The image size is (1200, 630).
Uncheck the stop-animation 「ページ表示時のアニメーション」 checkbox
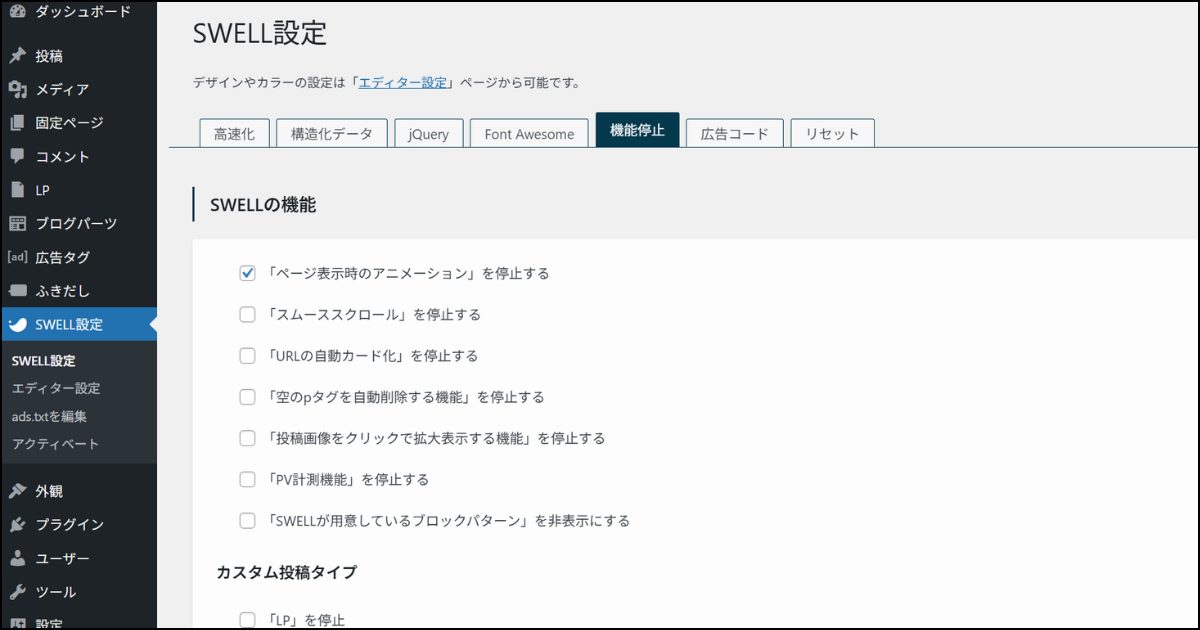248,273
